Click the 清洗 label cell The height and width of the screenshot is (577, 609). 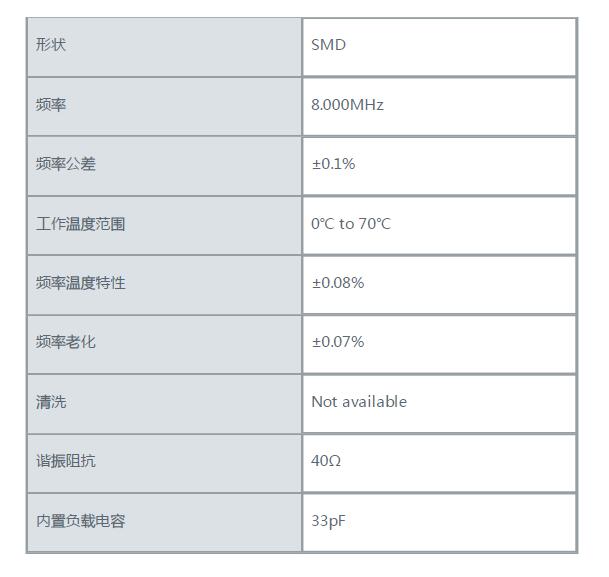click(x=51, y=402)
